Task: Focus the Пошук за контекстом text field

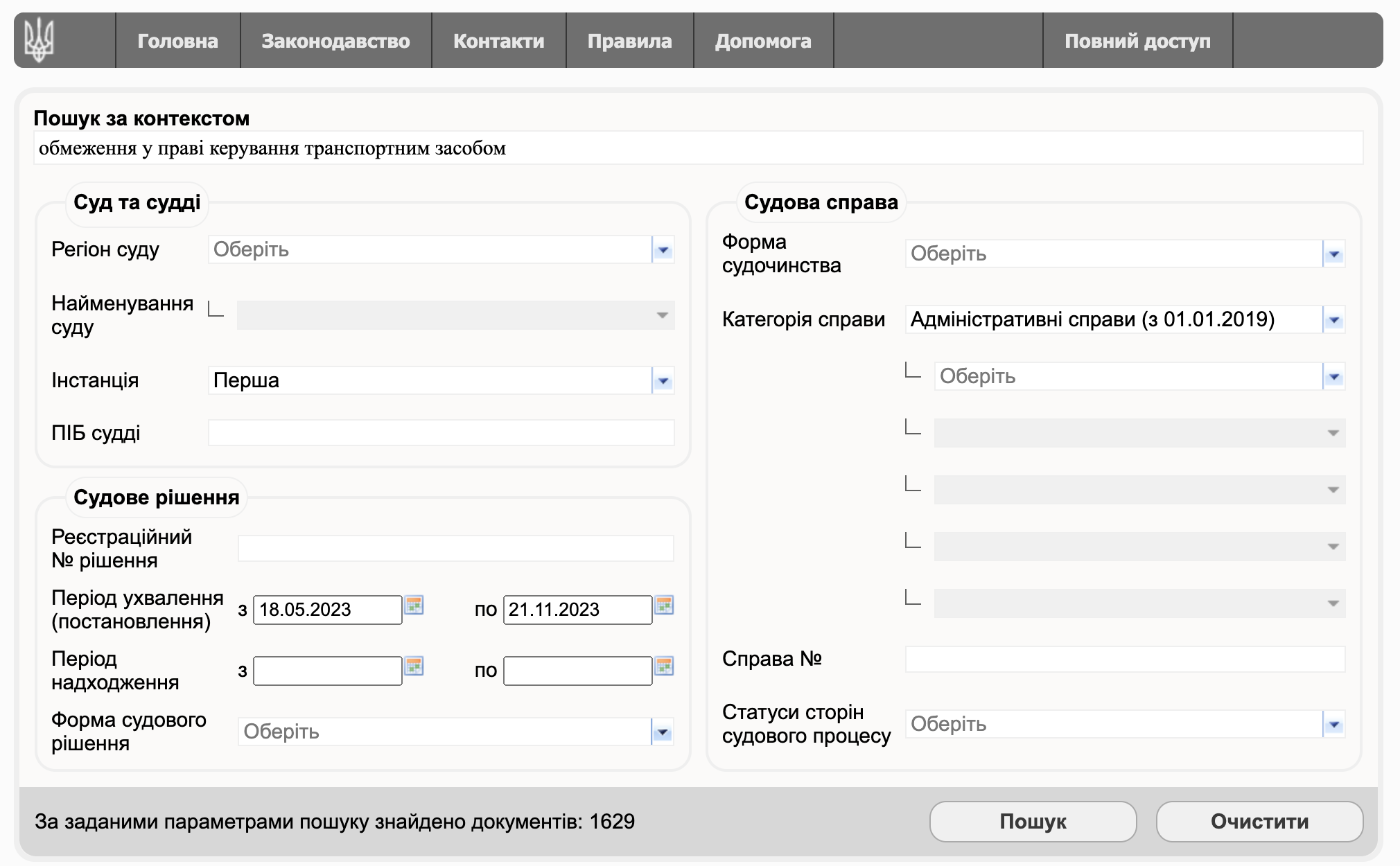Action: [x=698, y=148]
